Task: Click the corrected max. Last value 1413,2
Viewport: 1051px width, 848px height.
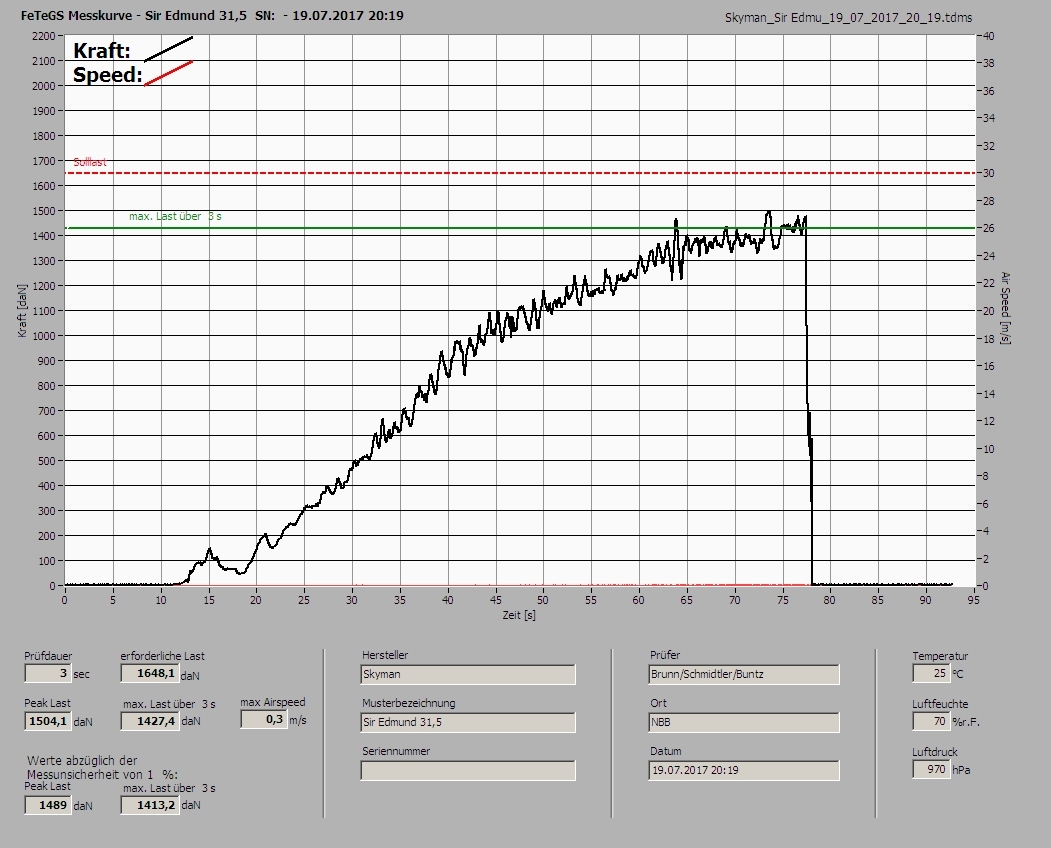Action: point(149,805)
